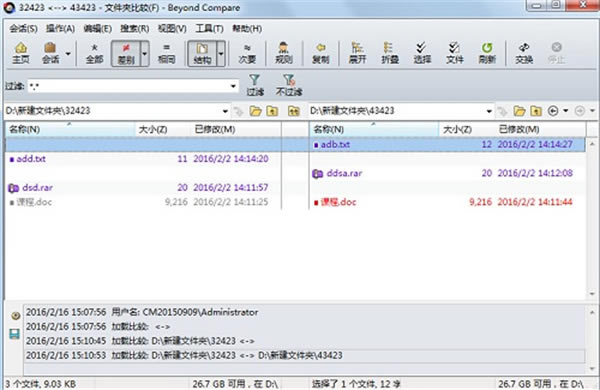Viewport: 600px width, 390px height.
Task: Click the Home (主页) toolbar icon
Action: [21, 53]
